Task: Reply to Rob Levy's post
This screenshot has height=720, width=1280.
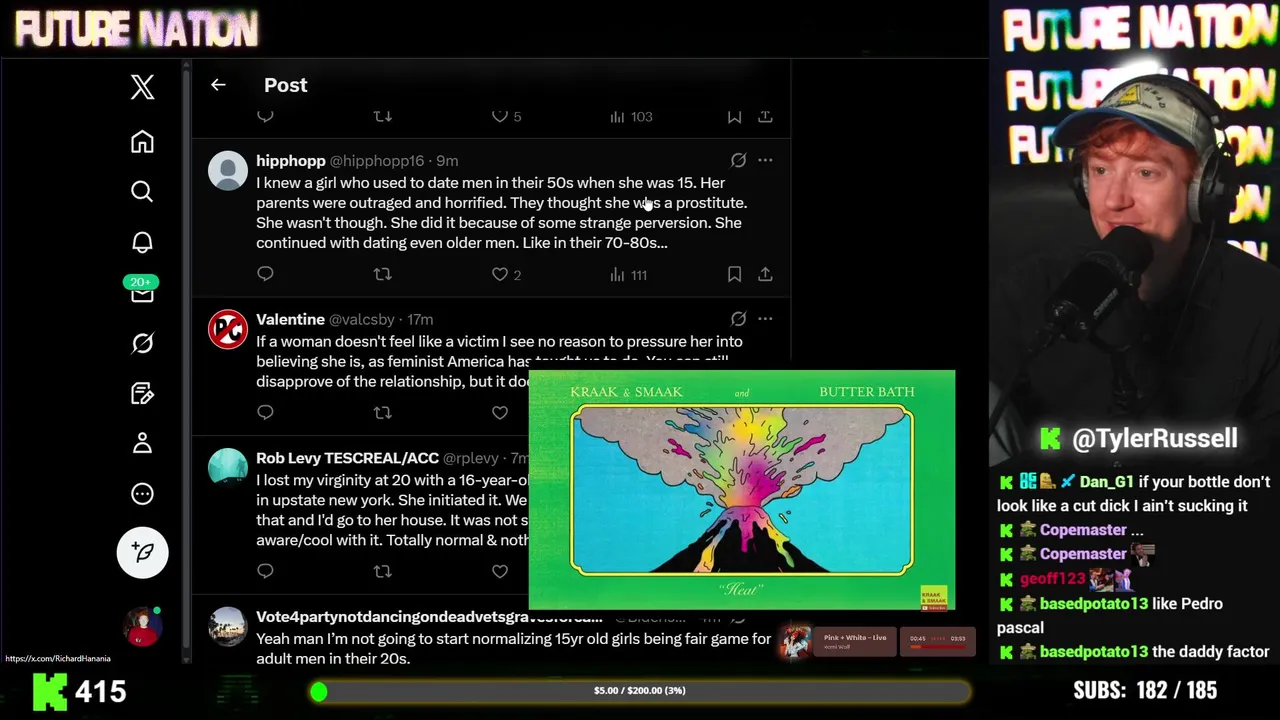Action: click(265, 571)
